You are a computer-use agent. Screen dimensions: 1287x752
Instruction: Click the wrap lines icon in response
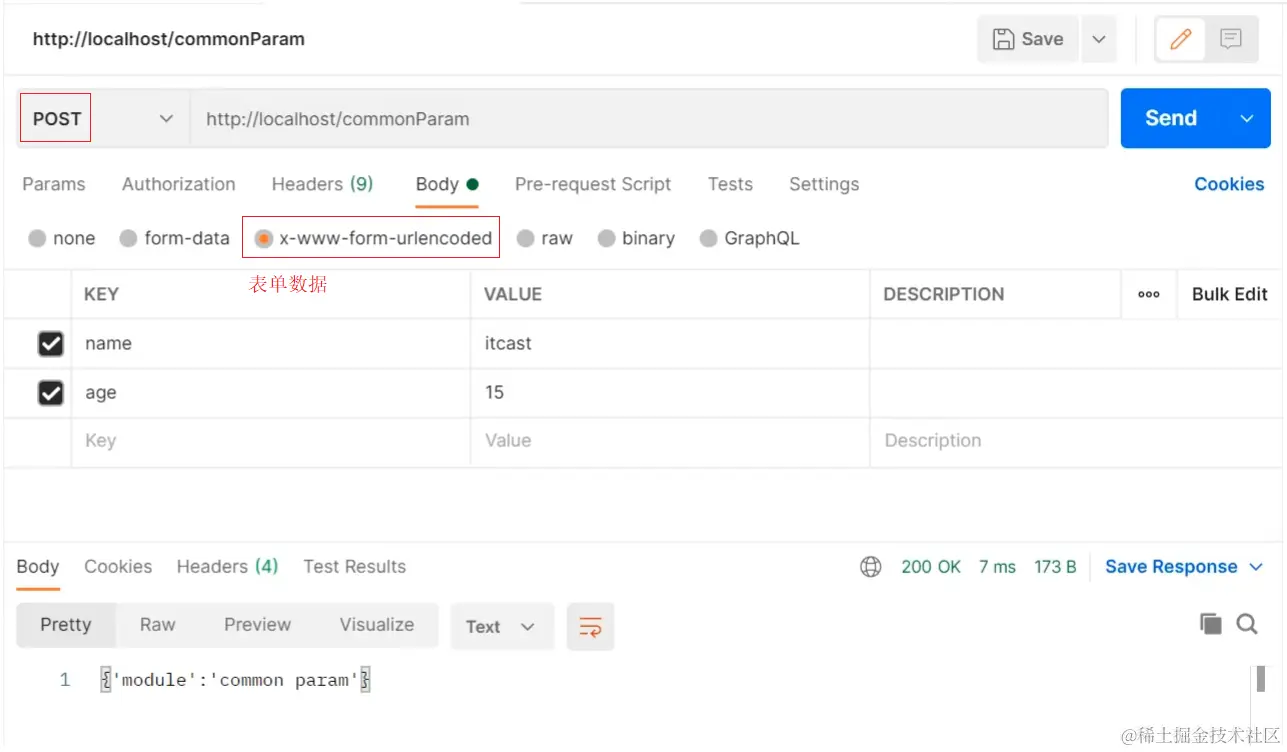point(590,627)
